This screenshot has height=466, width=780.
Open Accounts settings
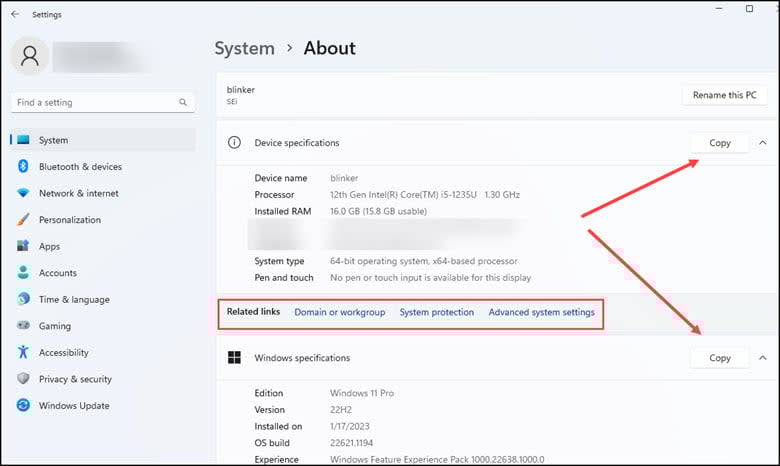click(103, 273)
